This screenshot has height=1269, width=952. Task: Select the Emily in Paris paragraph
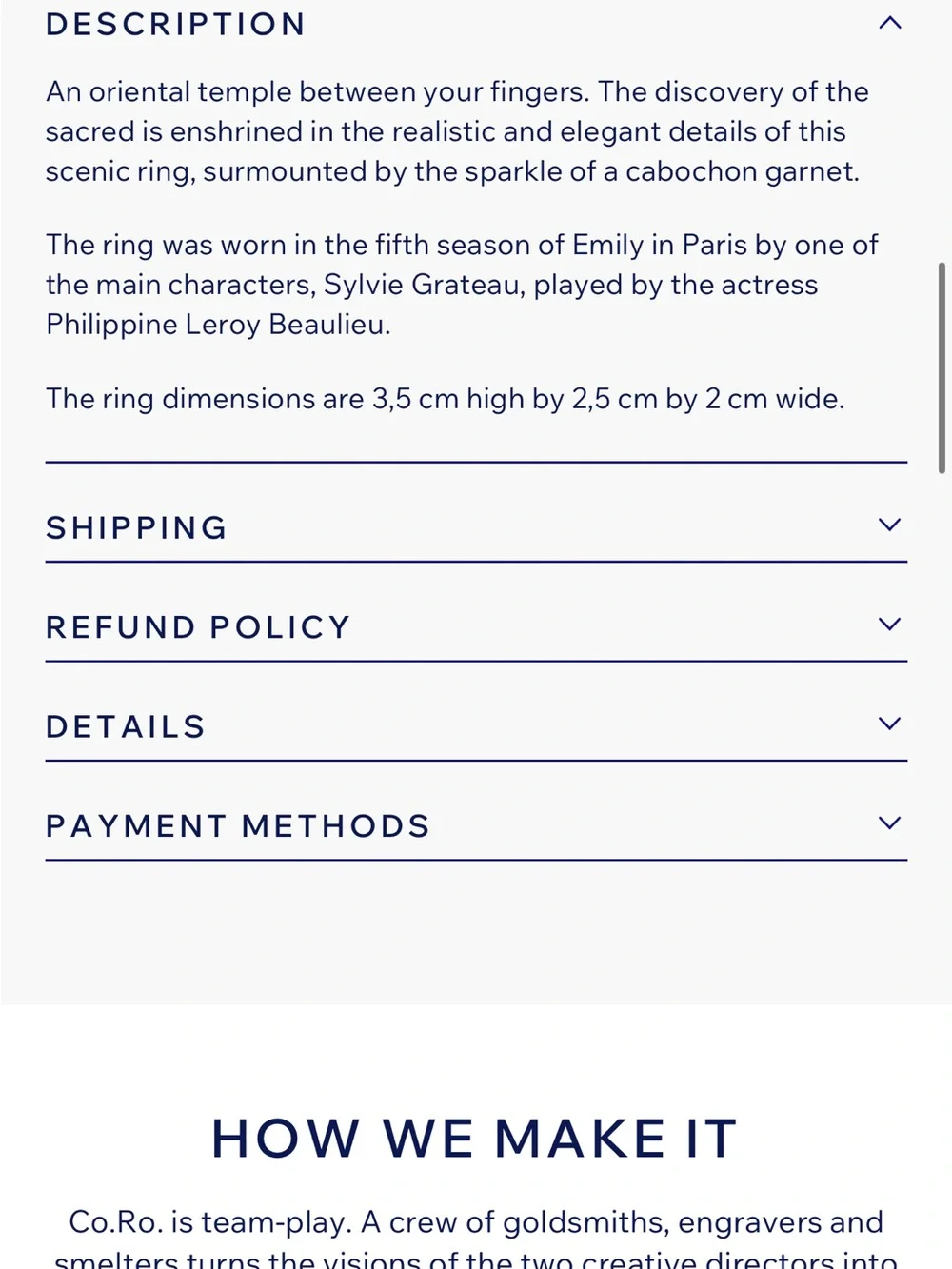pos(462,285)
